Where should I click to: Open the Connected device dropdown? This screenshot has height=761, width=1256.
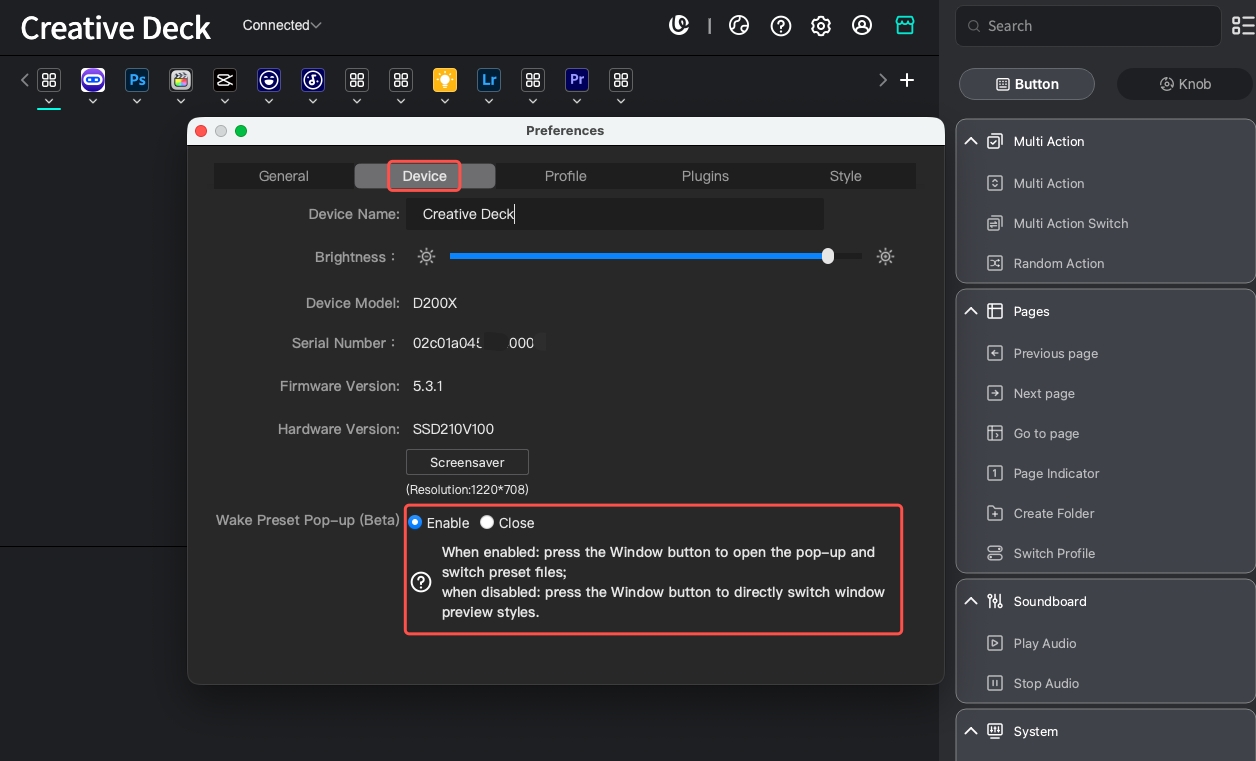(x=282, y=25)
